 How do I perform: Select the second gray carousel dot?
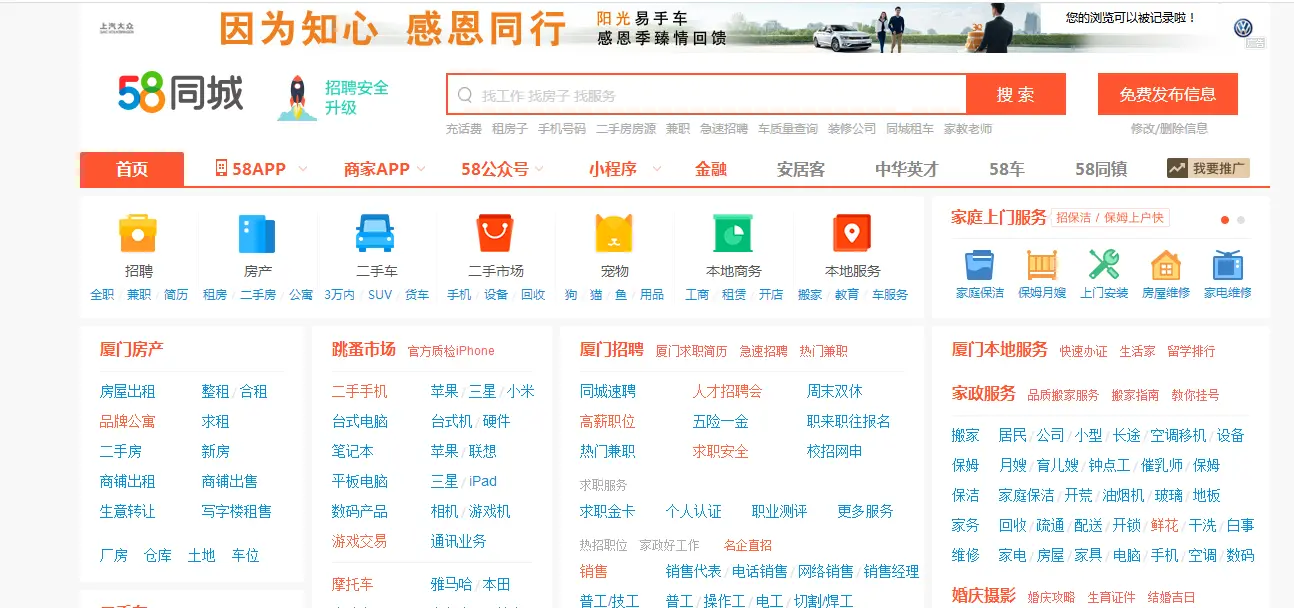click(1241, 220)
